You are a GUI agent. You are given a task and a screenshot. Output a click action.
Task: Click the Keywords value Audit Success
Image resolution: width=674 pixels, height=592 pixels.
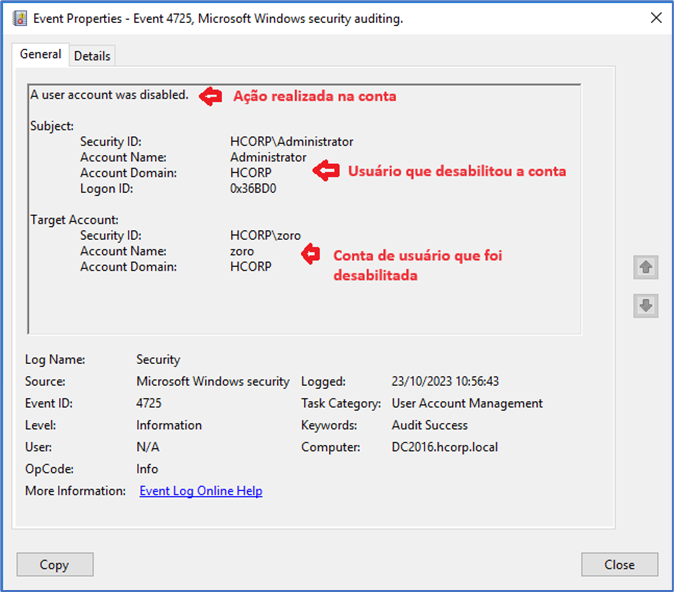[x=430, y=425]
